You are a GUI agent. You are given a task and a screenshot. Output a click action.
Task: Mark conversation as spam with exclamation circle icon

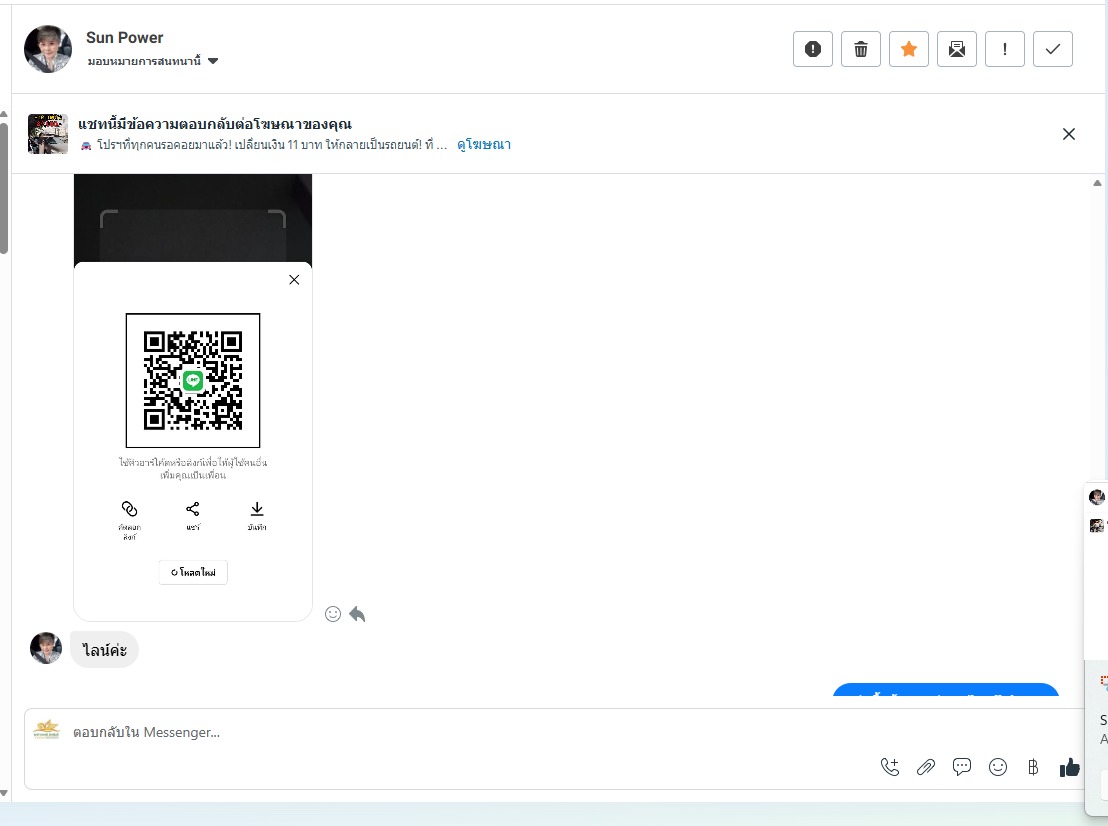(813, 49)
